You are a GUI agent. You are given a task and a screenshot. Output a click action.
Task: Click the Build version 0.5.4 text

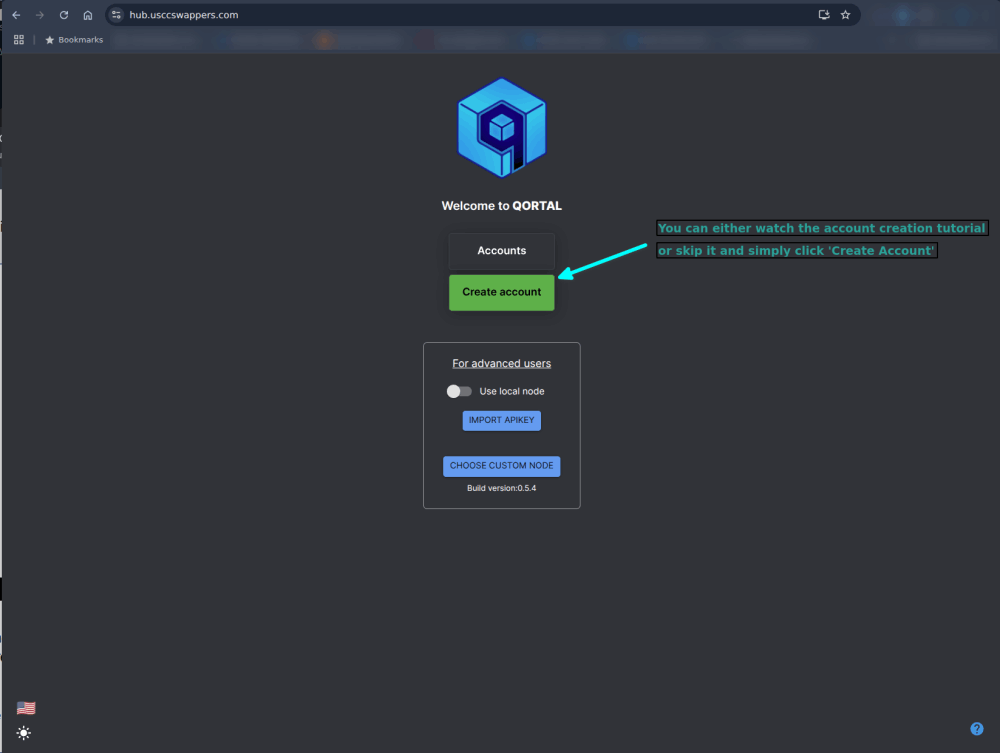(501, 488)
